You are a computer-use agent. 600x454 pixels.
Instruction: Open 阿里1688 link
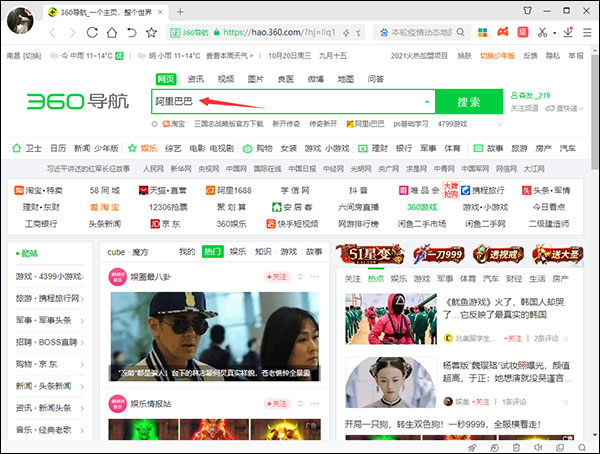[x=229, y=190]
